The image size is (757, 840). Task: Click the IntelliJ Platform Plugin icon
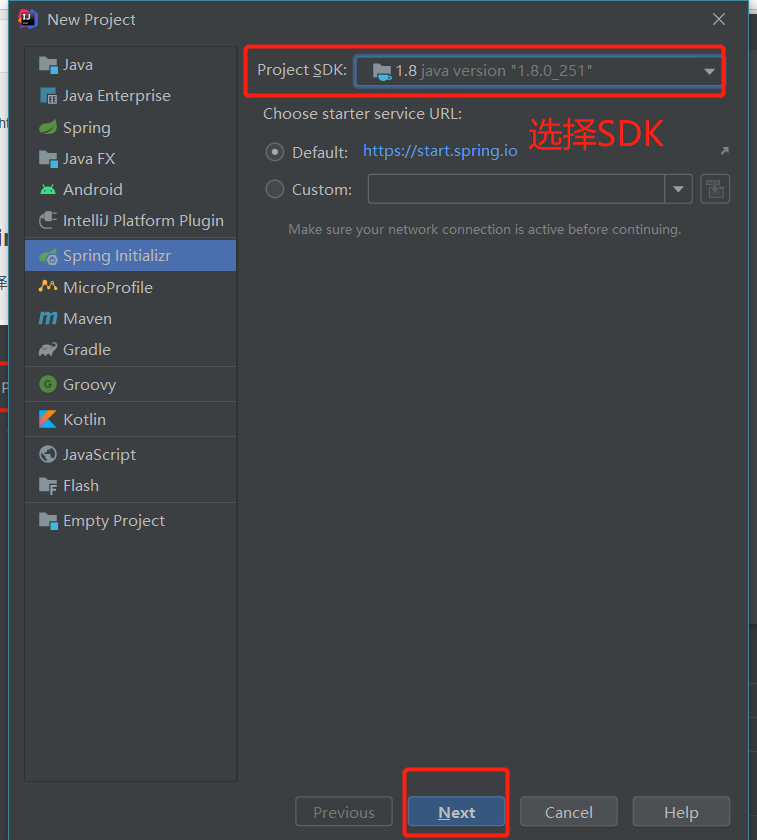(48, 220)
